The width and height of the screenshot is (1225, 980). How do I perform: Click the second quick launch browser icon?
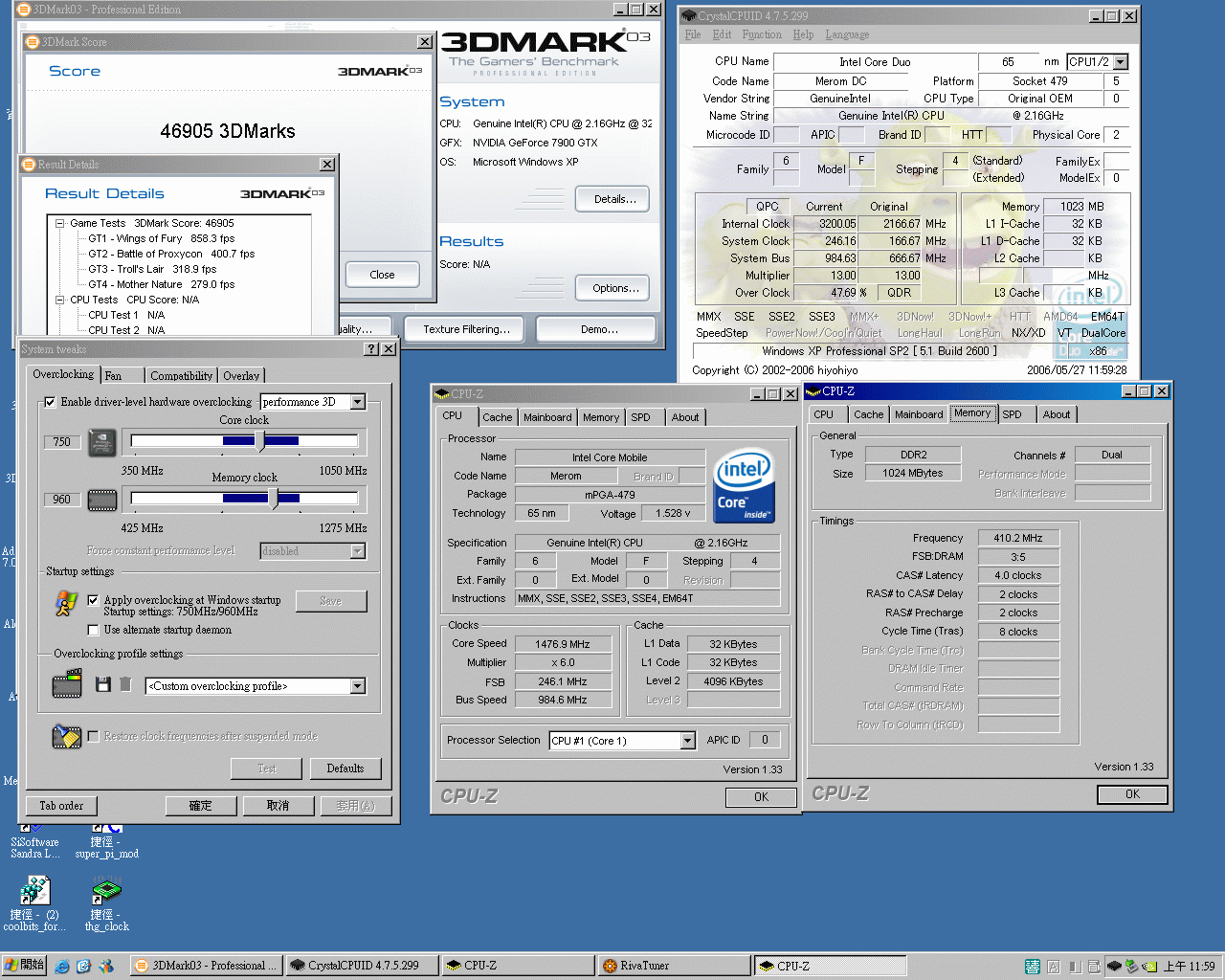point(83,966)
